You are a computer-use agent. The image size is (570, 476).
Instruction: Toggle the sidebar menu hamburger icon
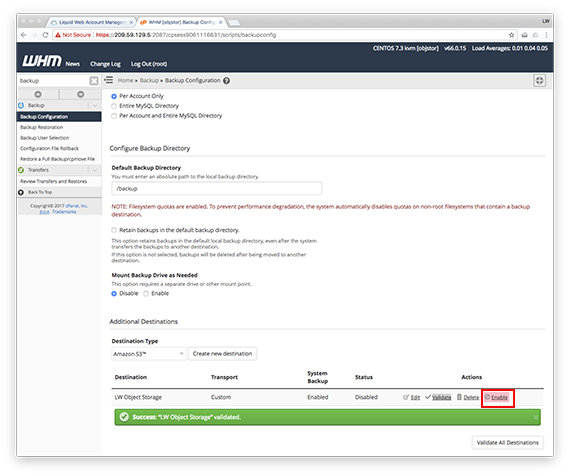point(108,80)
